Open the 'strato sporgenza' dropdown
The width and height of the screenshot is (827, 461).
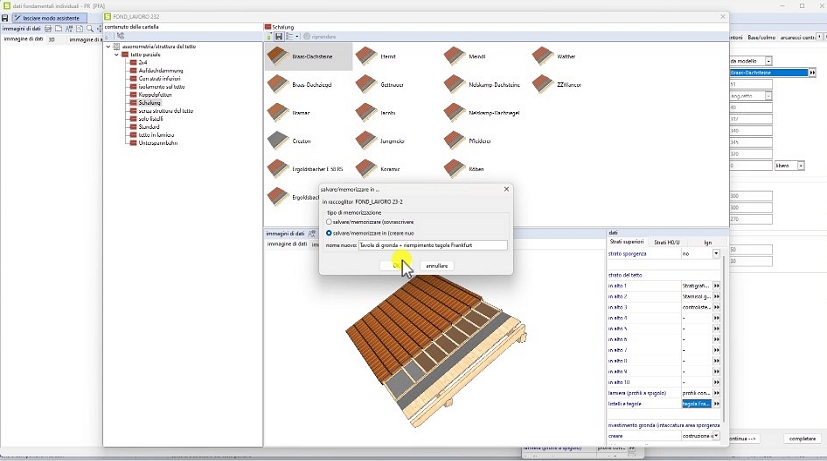(716, 254)
